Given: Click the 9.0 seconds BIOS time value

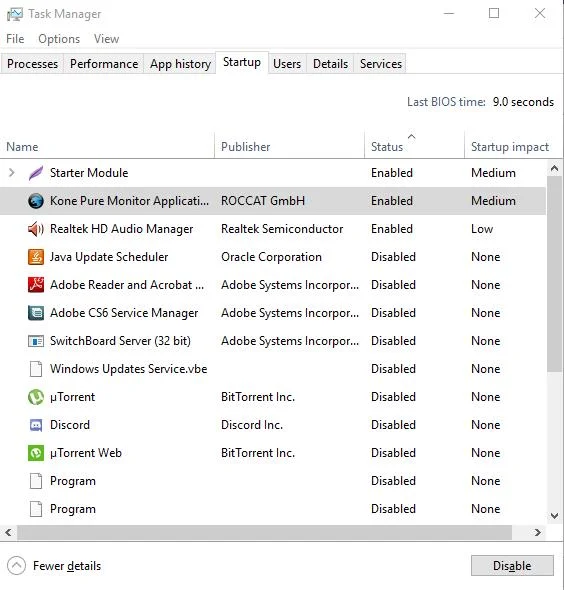Looking at the screenshot, I should (x=523, y=102).
